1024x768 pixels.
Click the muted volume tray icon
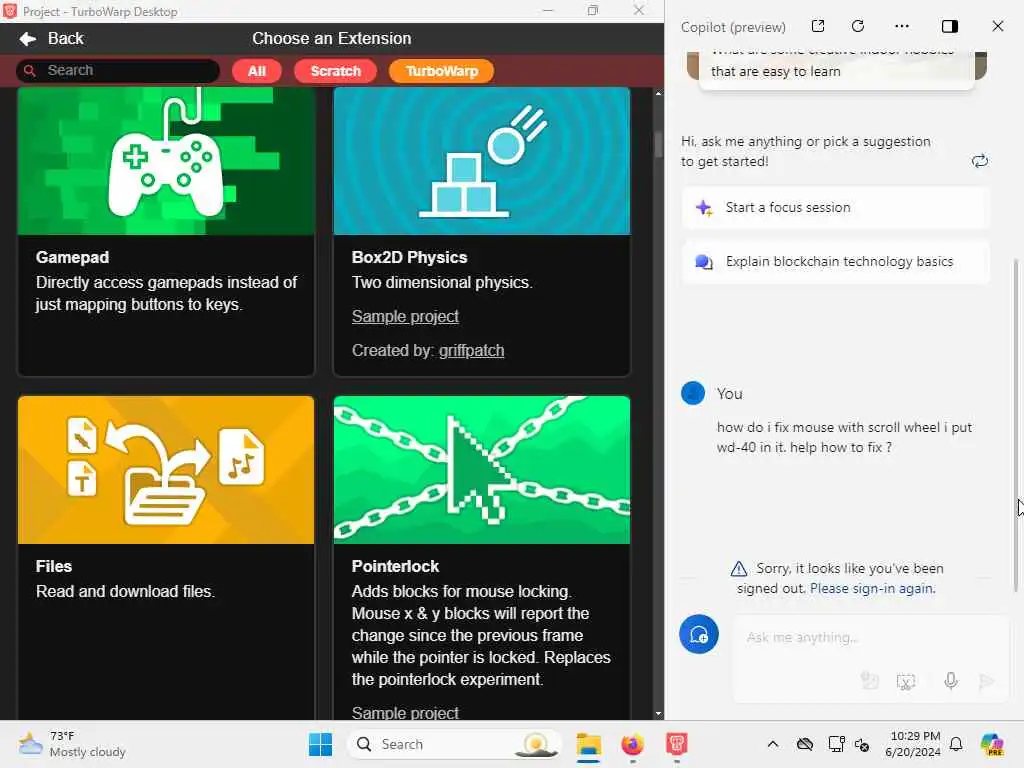pyautogui.click(x=862, y=745)
